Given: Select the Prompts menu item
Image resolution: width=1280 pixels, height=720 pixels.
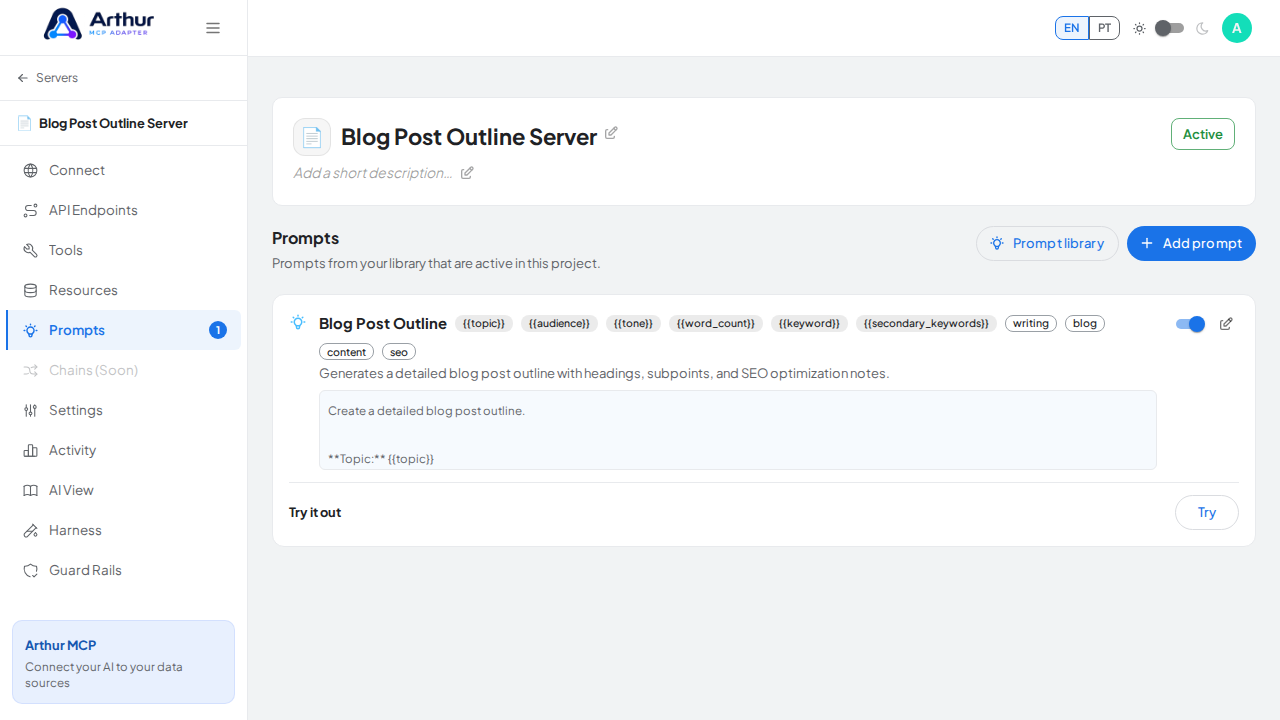Looking at the screenshot, I should (x=123, y=330).
